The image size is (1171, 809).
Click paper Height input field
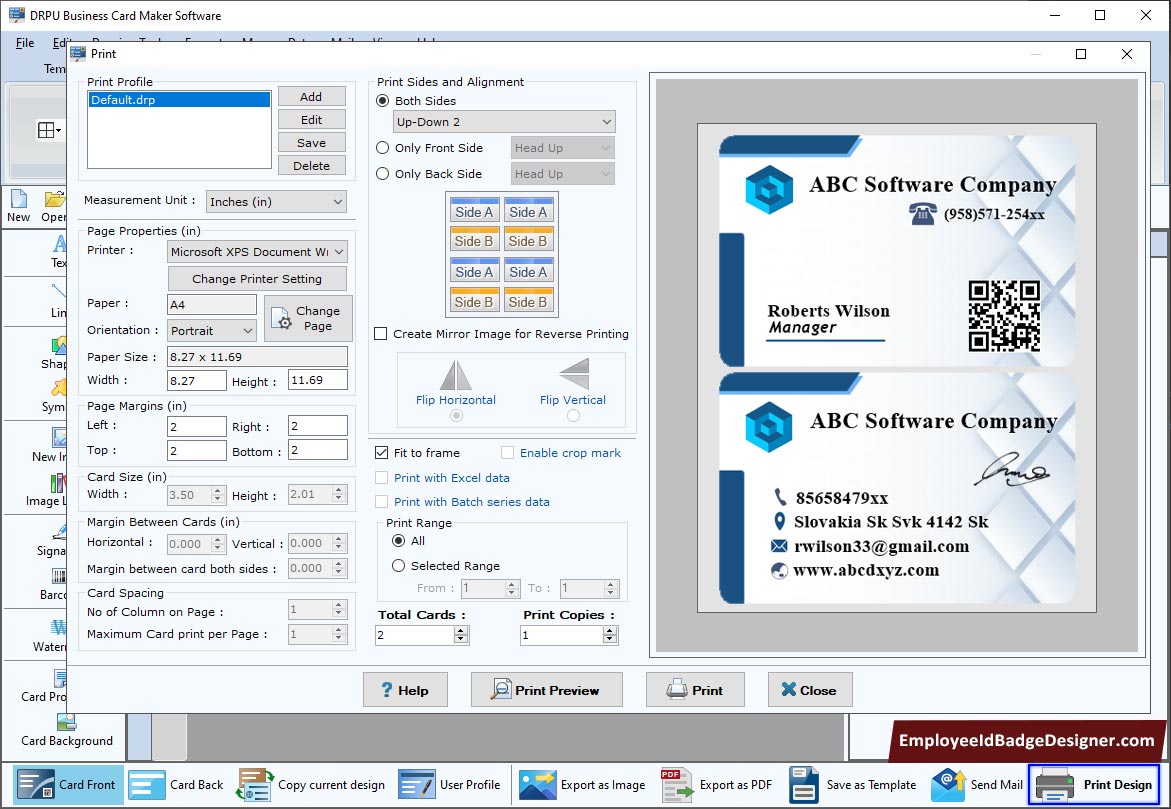pyautogui.click(x=317, y=380)
